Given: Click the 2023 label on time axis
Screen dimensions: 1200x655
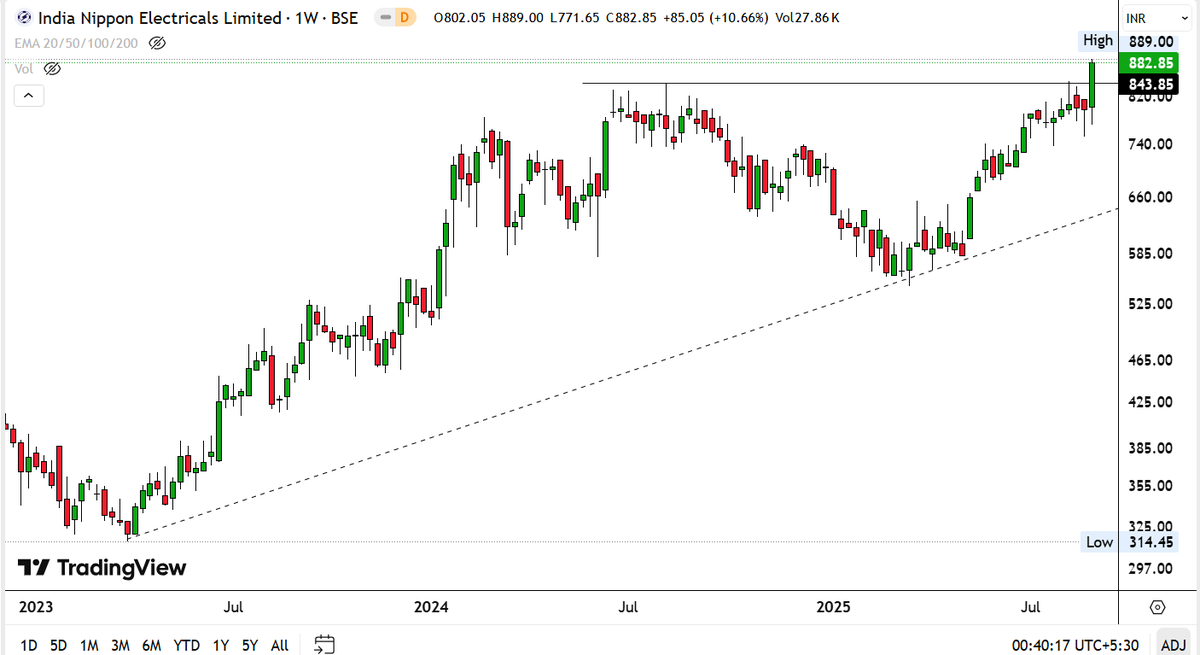Looking at the screenshot, I should [x=34, y=607].
